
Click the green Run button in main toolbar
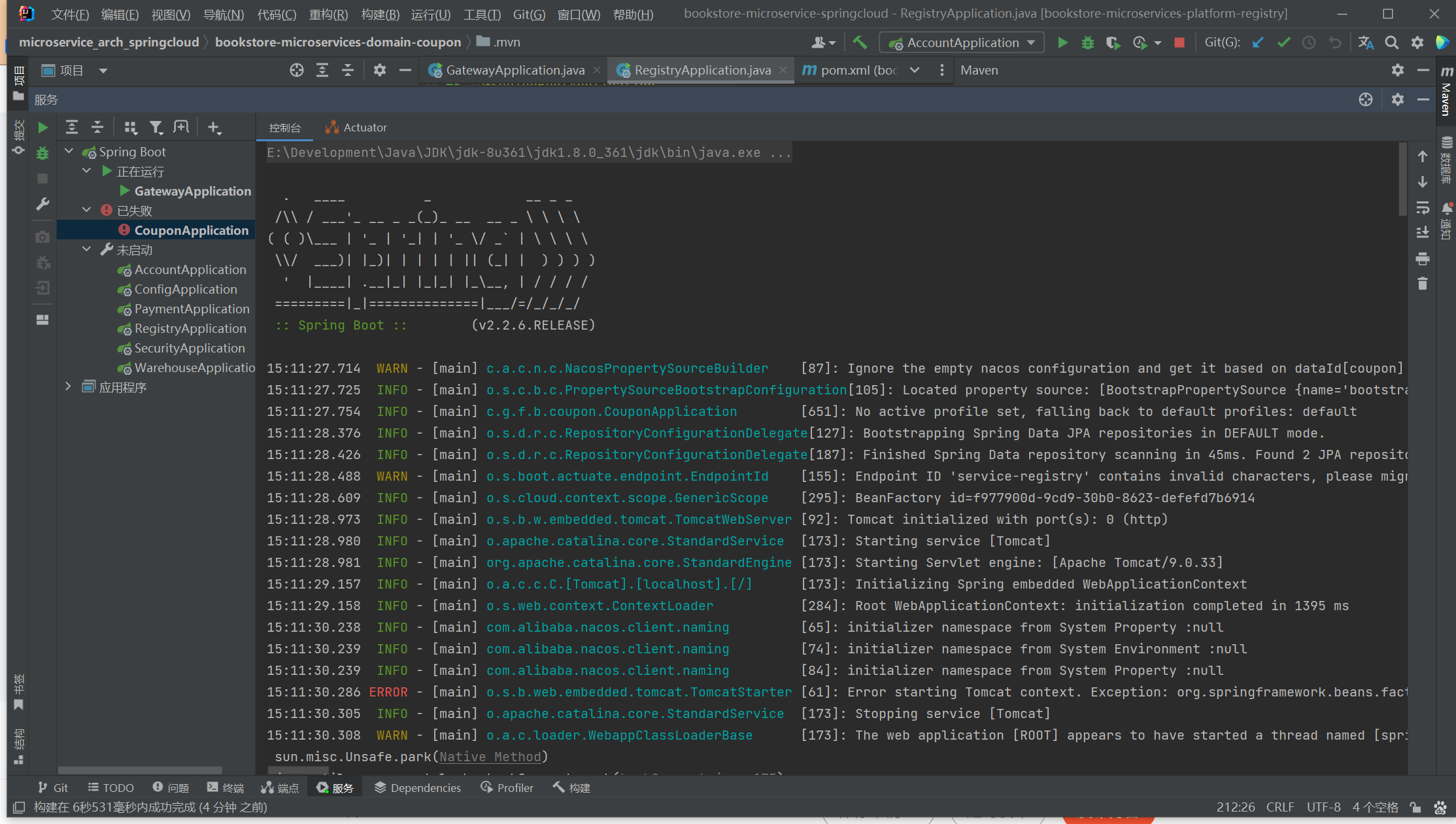(1062, 43)
